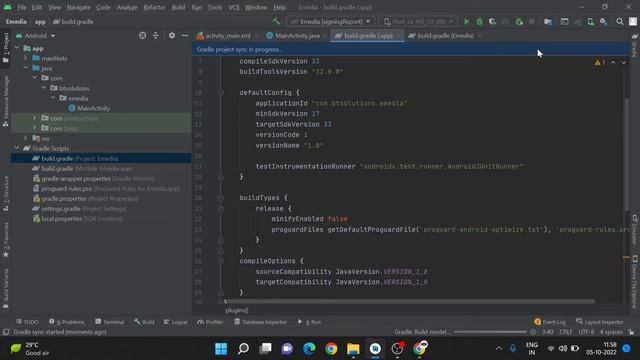The width and height of the screenshot is (640, 360).
Task: Switch to activity_main.xml tab
Action: click(x=227, y=36)
